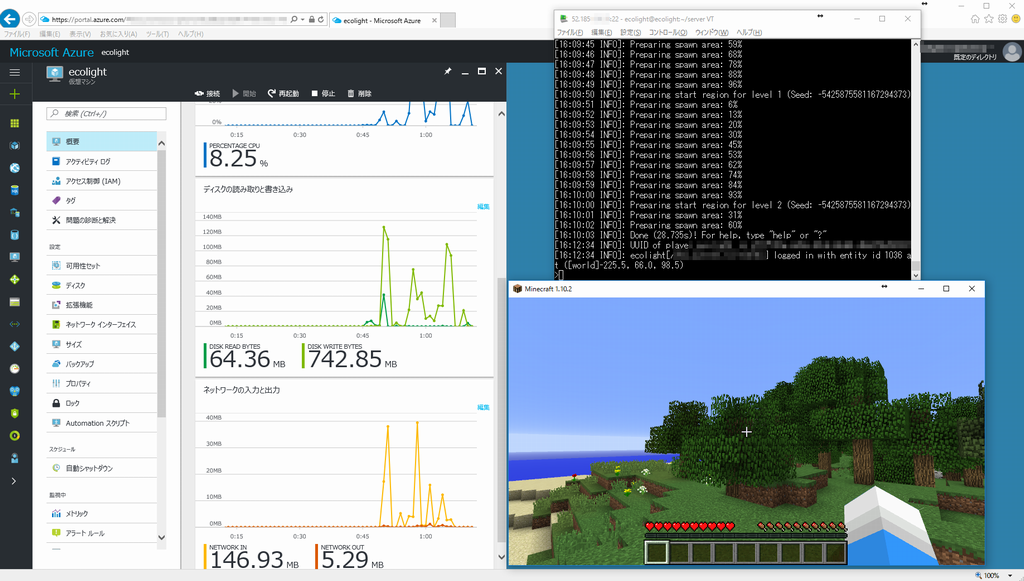
Task: Restart the VM with 再起動
Action: pos(283,93)
